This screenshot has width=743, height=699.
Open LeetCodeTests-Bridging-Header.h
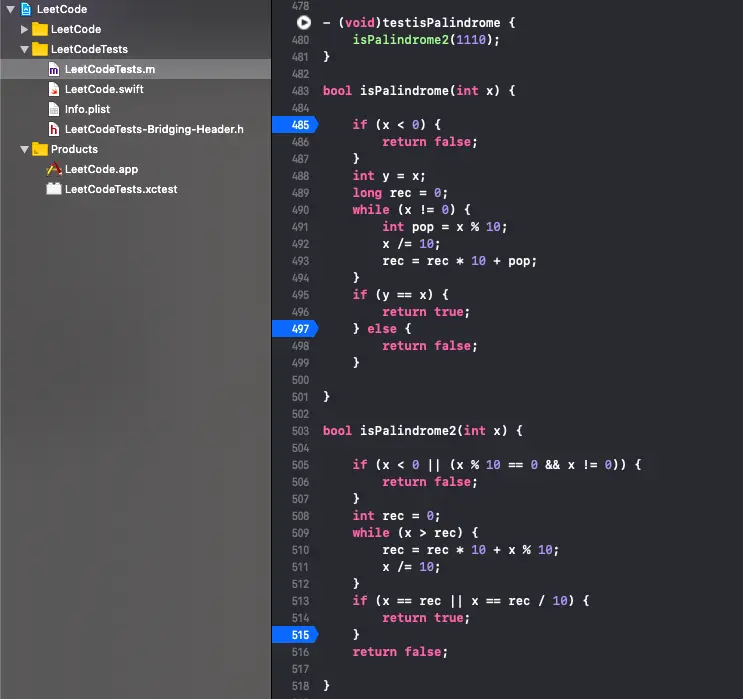(x=154, y=129)
